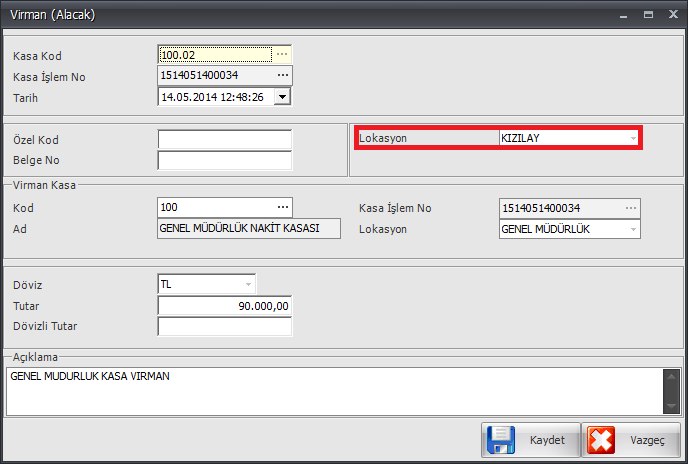Open ellipsis in Virman Kasa İşlem No field

click(x=631, y=208)
